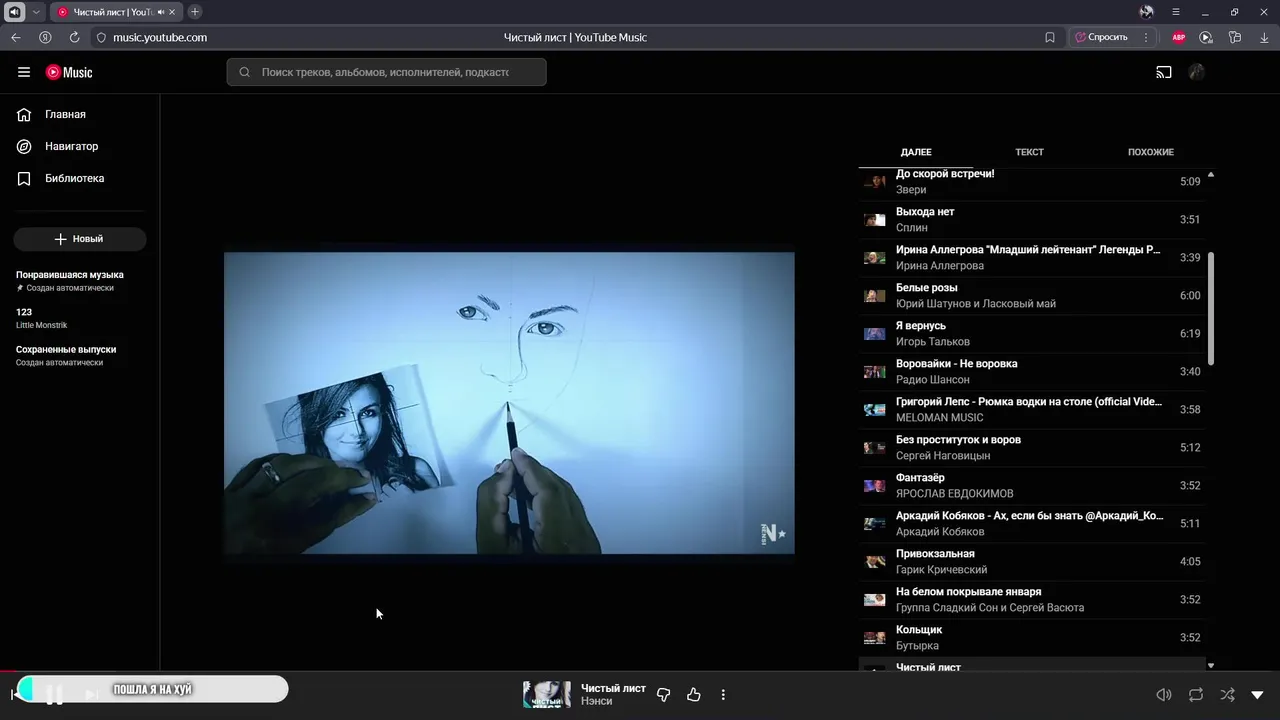Image resolution: width=1280 pixels, height=720 pixels.
Task: Toggle shuffle mode
Action: pos(1227,694)
